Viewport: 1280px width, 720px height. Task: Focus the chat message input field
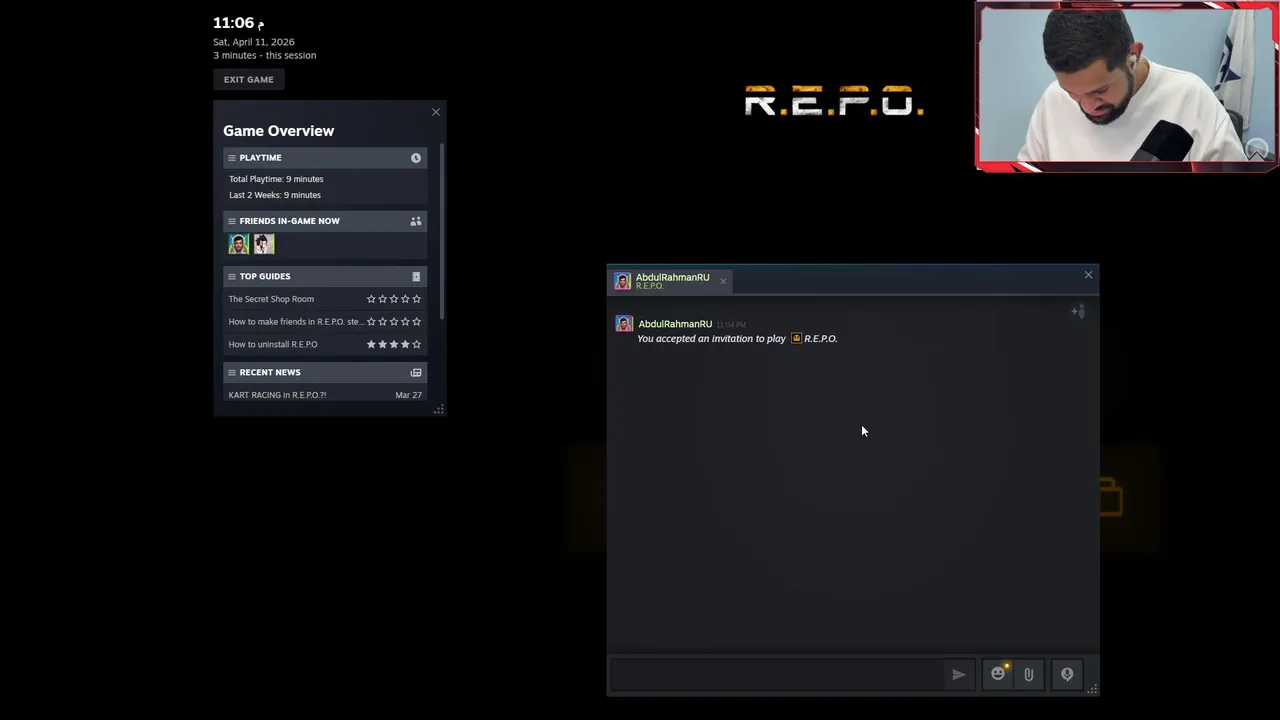coord(776,675)
